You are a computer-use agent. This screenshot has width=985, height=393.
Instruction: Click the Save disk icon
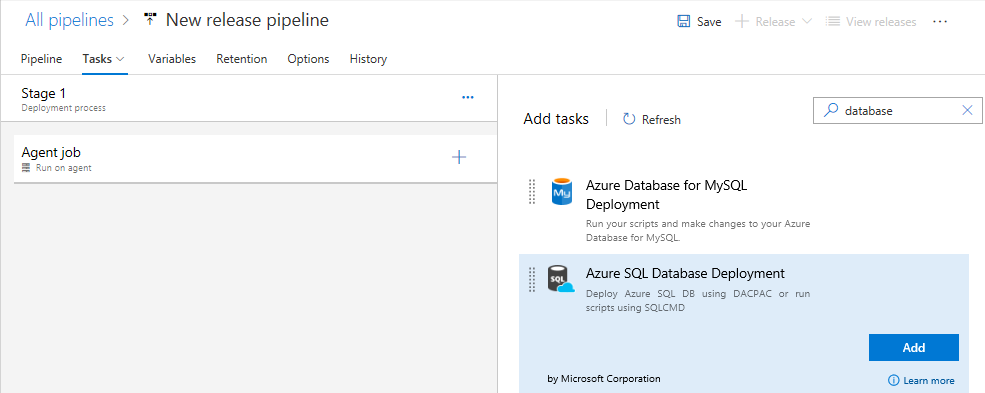683,21
